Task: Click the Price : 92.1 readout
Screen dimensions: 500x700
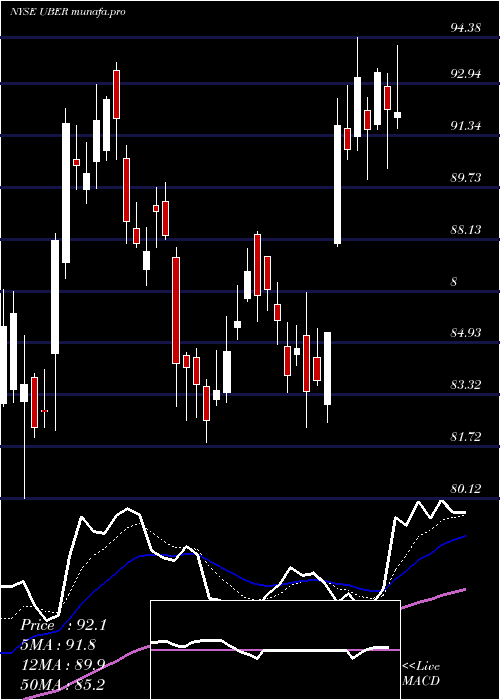Action: click(x=63, y=625)
